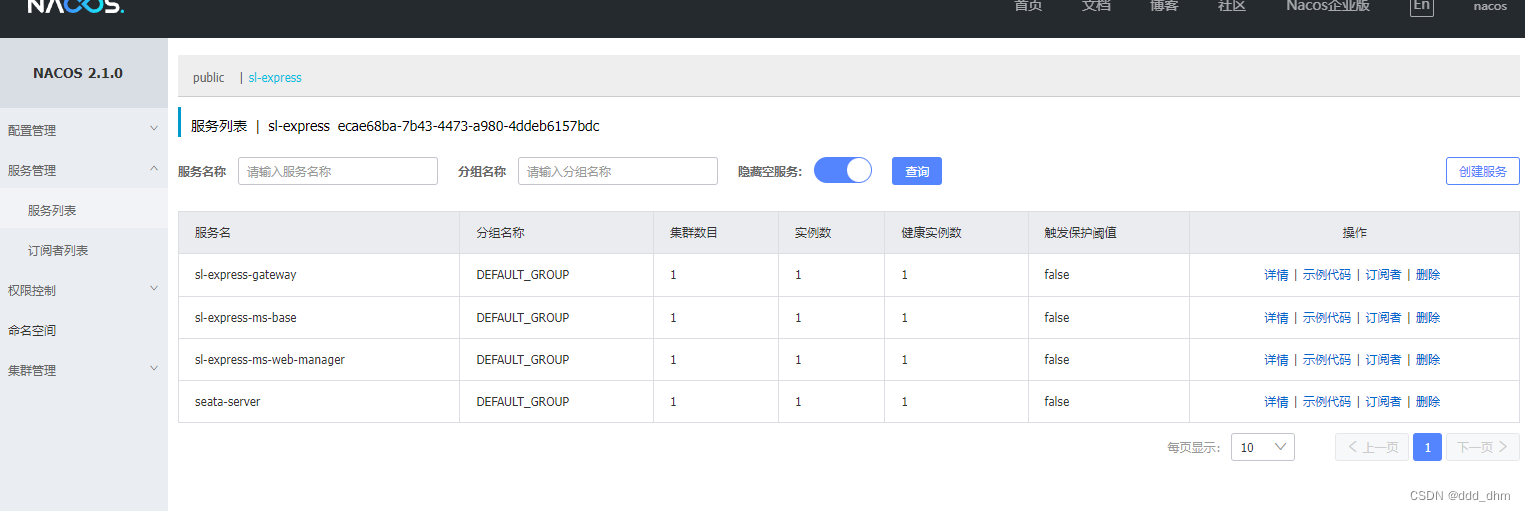Screen dimensions: 1525x511
Task: Switch to the public namespace tab
Action: [209, 77]
